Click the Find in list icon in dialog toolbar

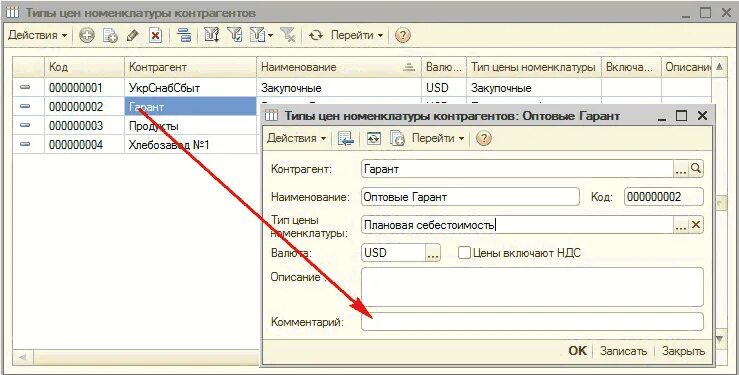pos(345,139)
